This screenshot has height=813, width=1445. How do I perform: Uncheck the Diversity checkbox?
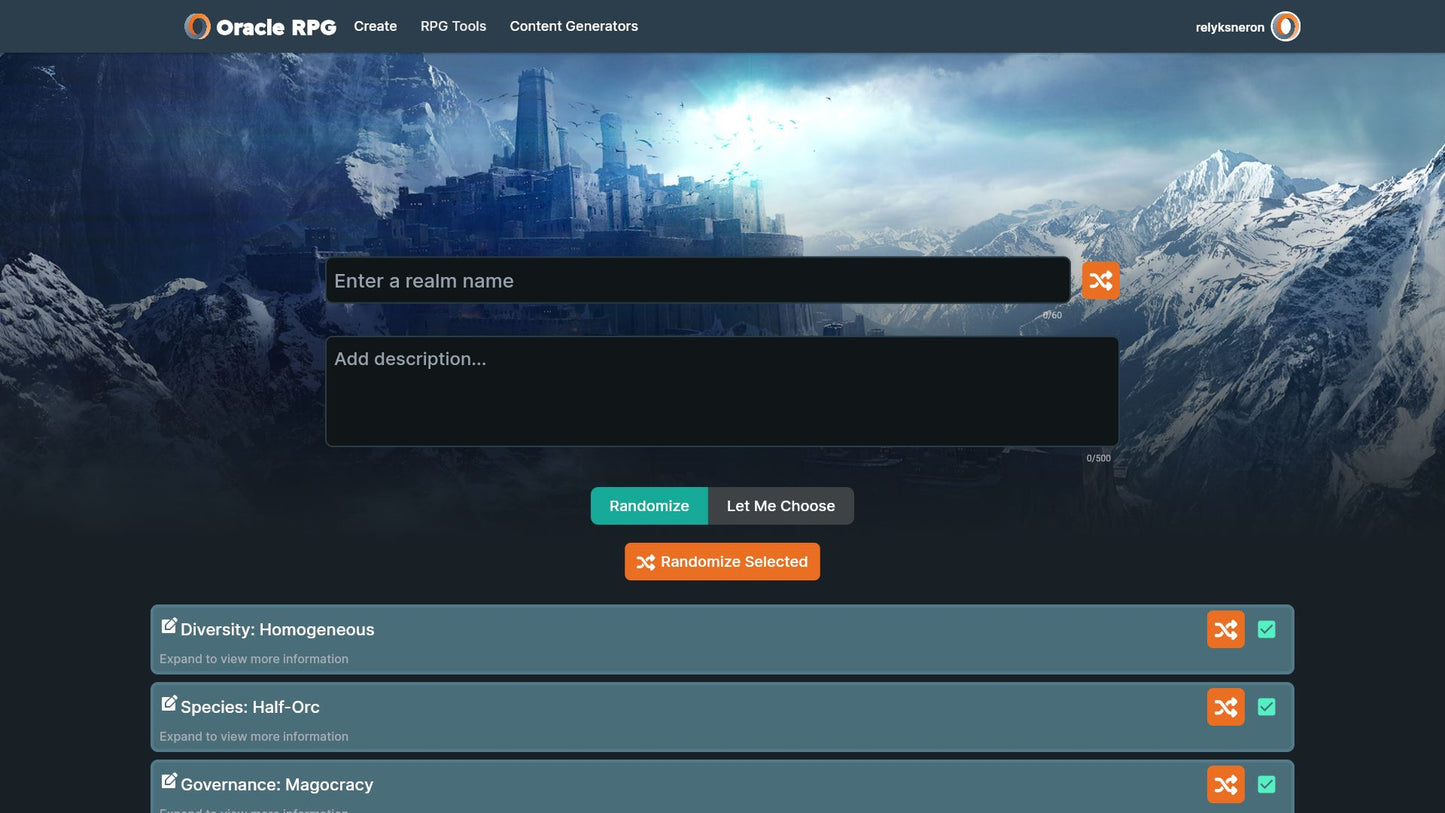pos(1266,630)
